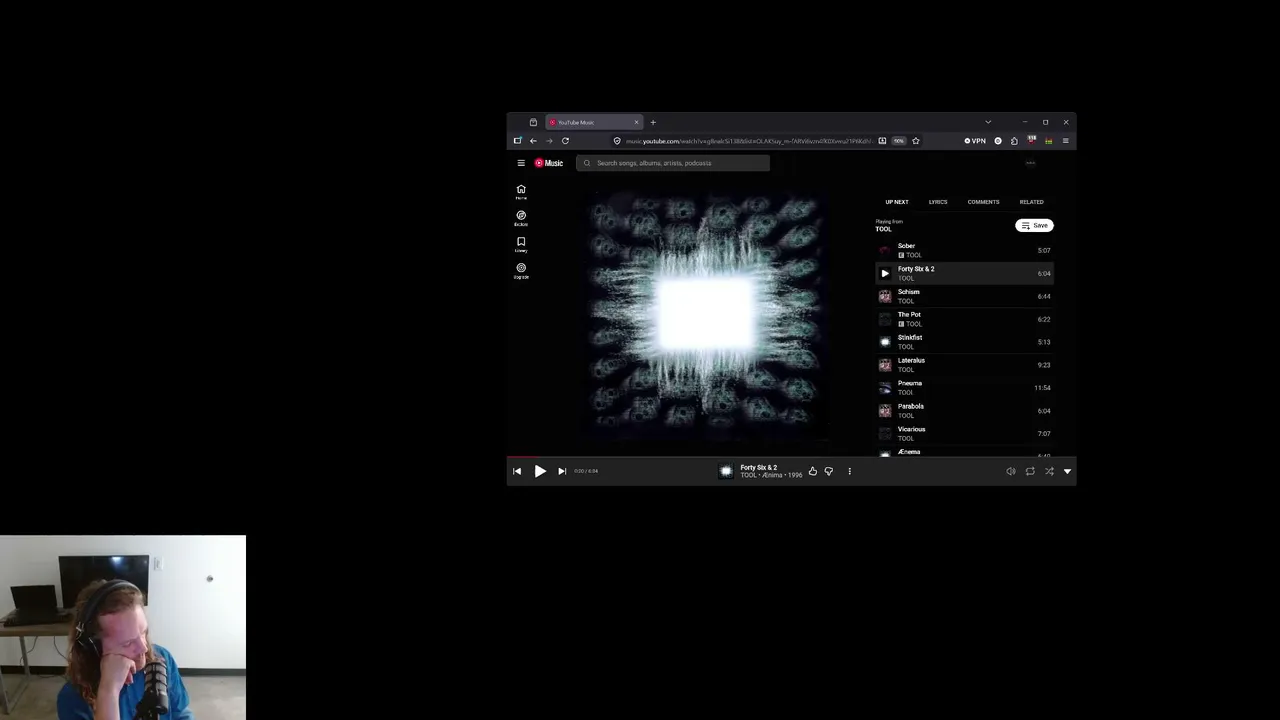The image size is (1280, 720).
Task: Click the song progress bar
Action: coord(791,458)
